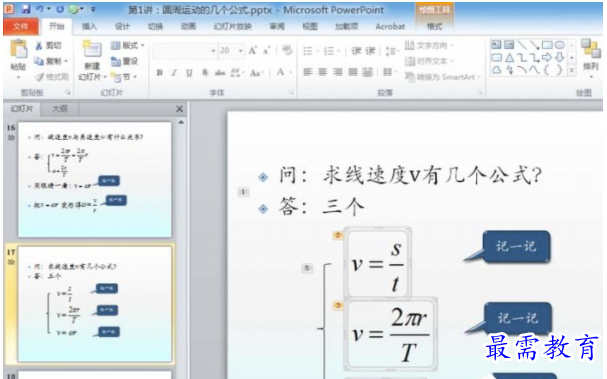Click the Align Text Right icon
Screen dimensions: 607x379
[338, 72]
